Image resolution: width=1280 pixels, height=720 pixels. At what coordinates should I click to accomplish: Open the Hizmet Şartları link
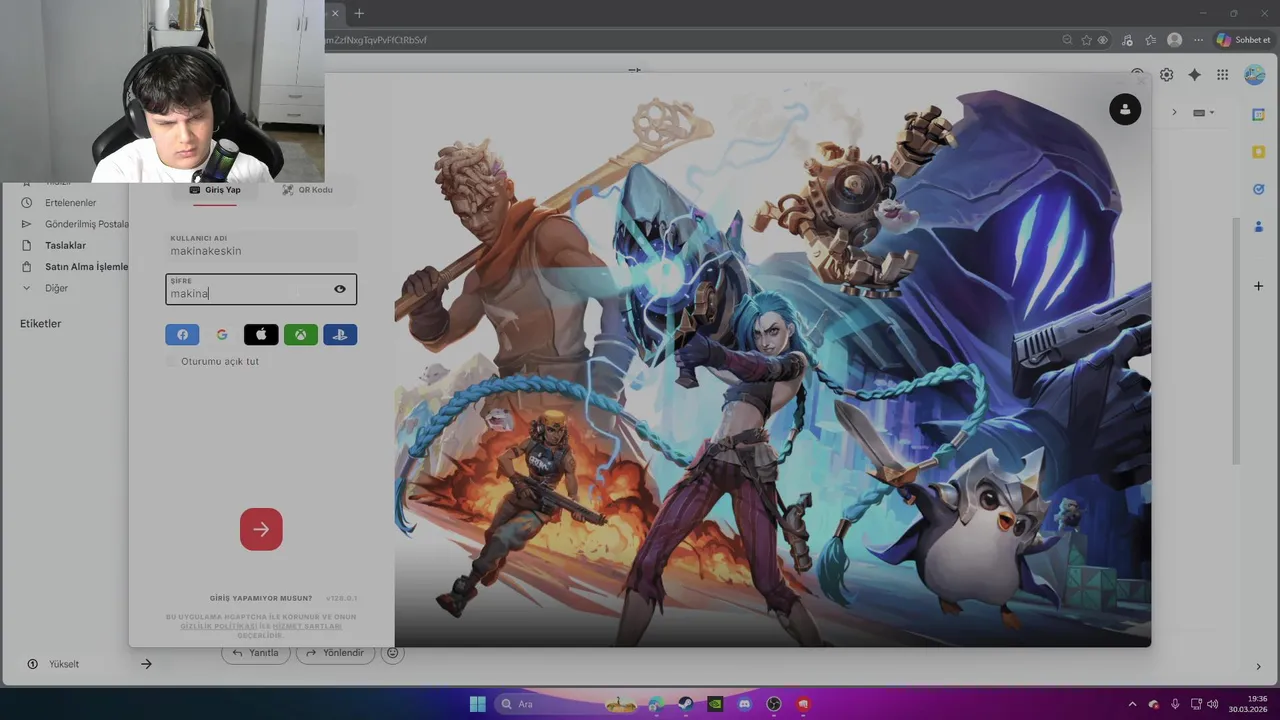[x=307, y=626]
